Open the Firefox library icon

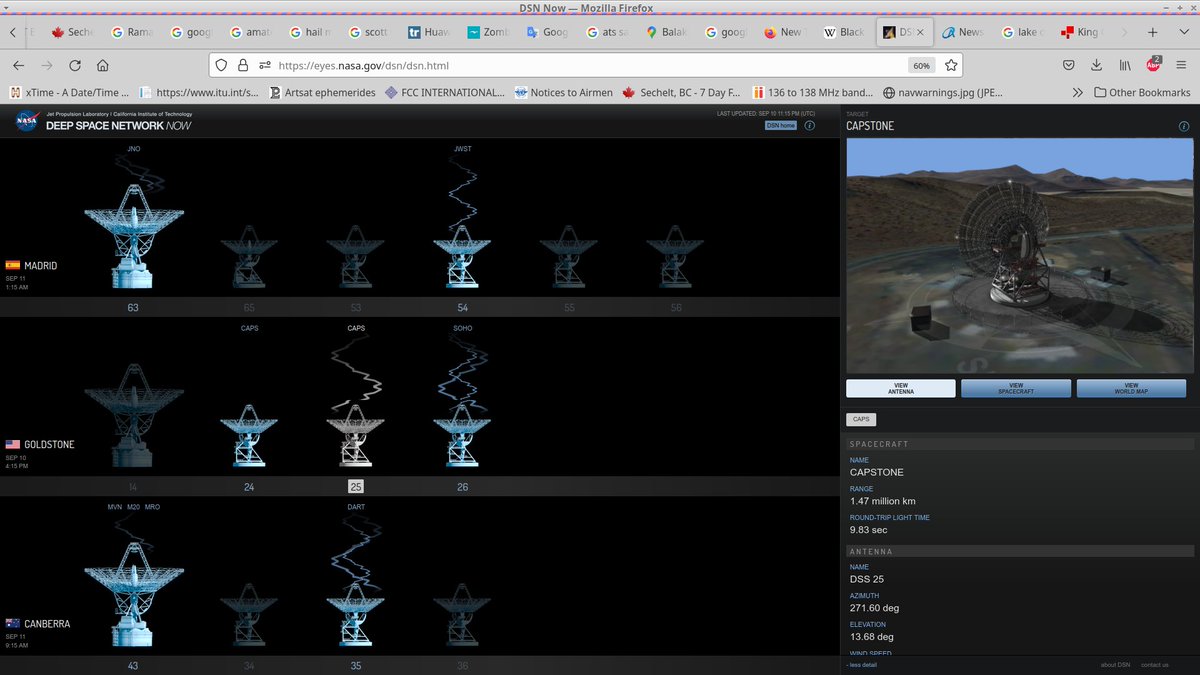point(1125,65)
